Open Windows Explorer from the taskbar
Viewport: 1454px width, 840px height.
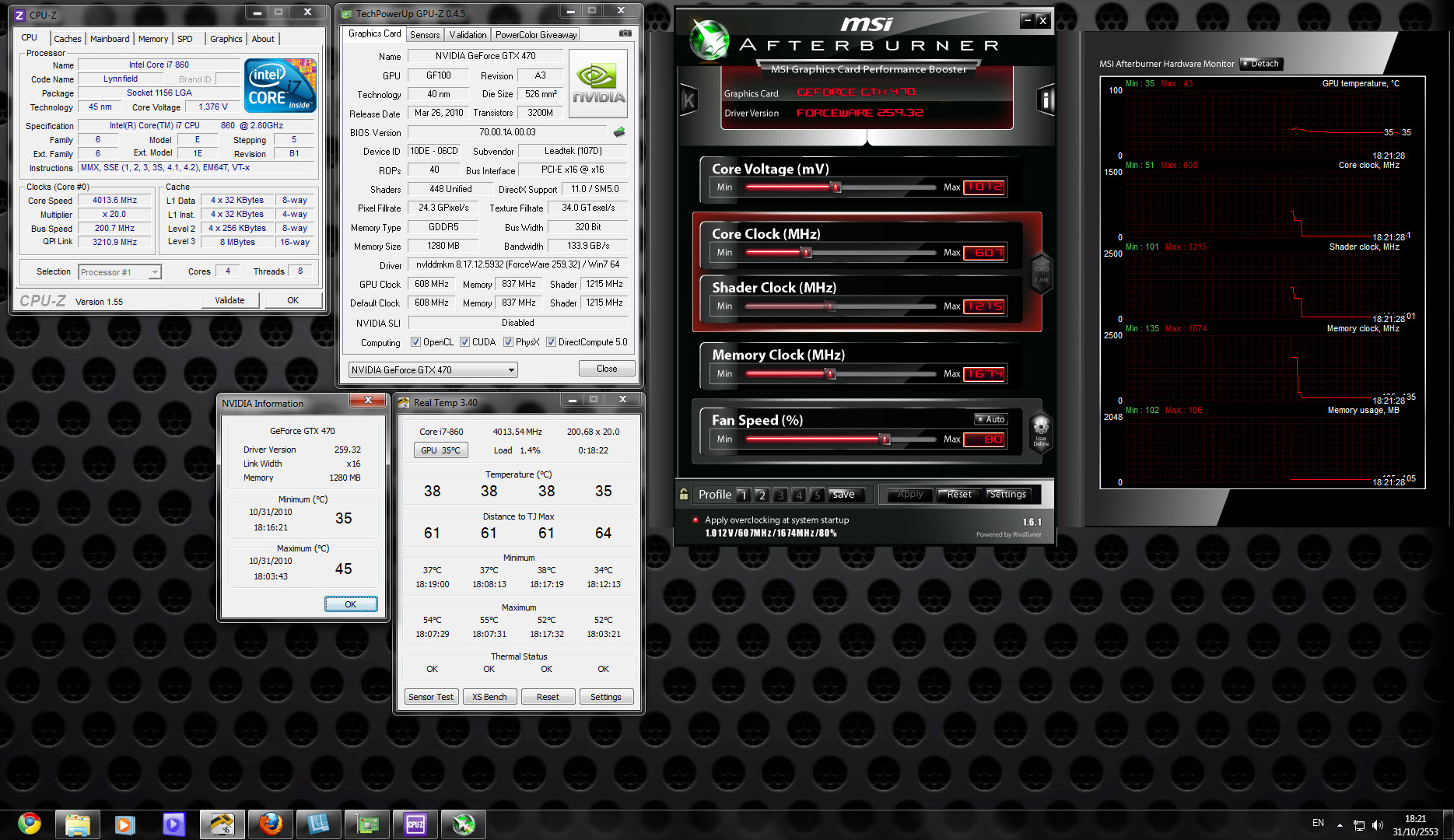(77, 824)
